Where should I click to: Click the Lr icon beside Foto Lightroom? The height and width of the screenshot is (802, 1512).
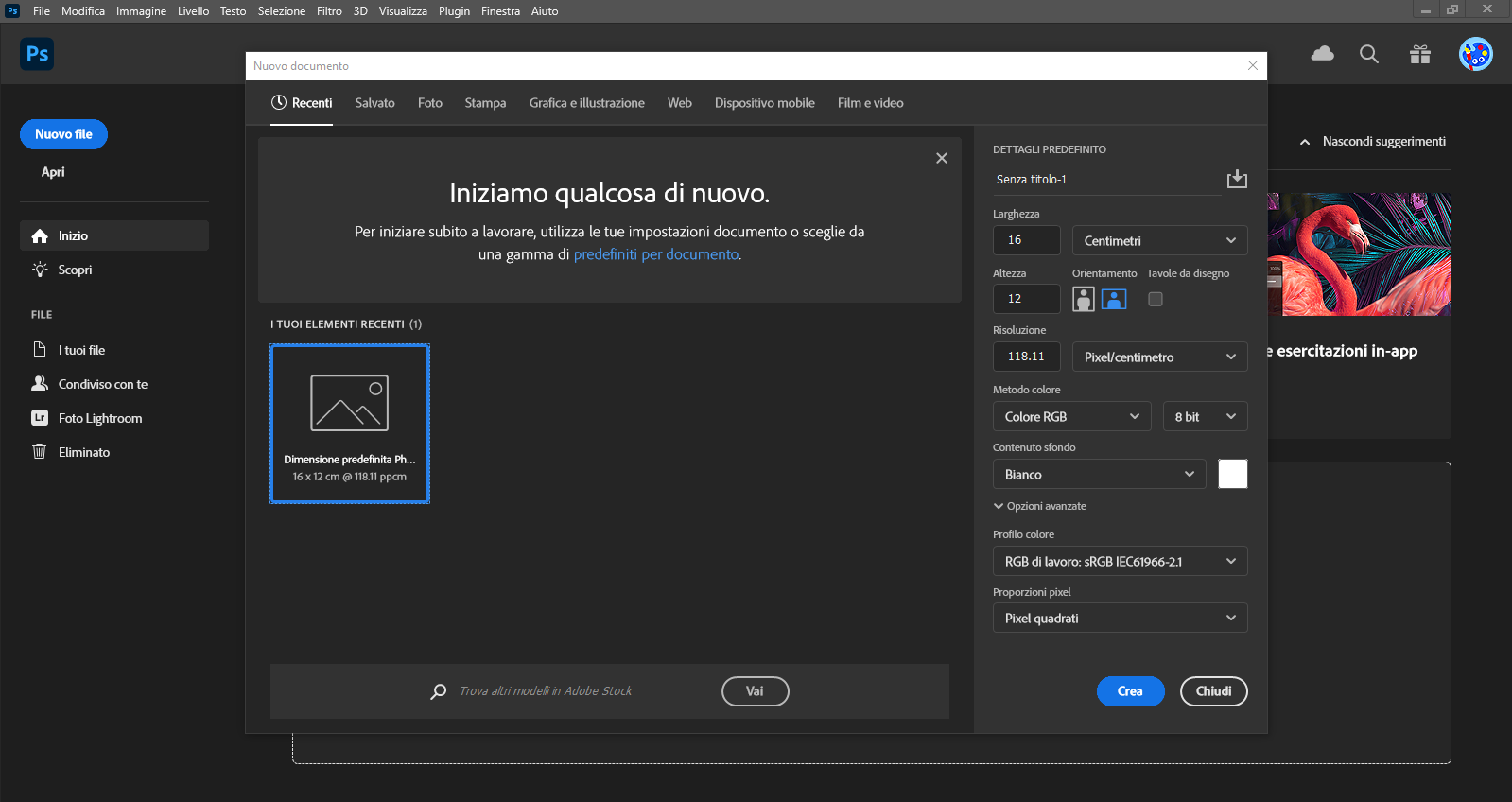point(40,418)
